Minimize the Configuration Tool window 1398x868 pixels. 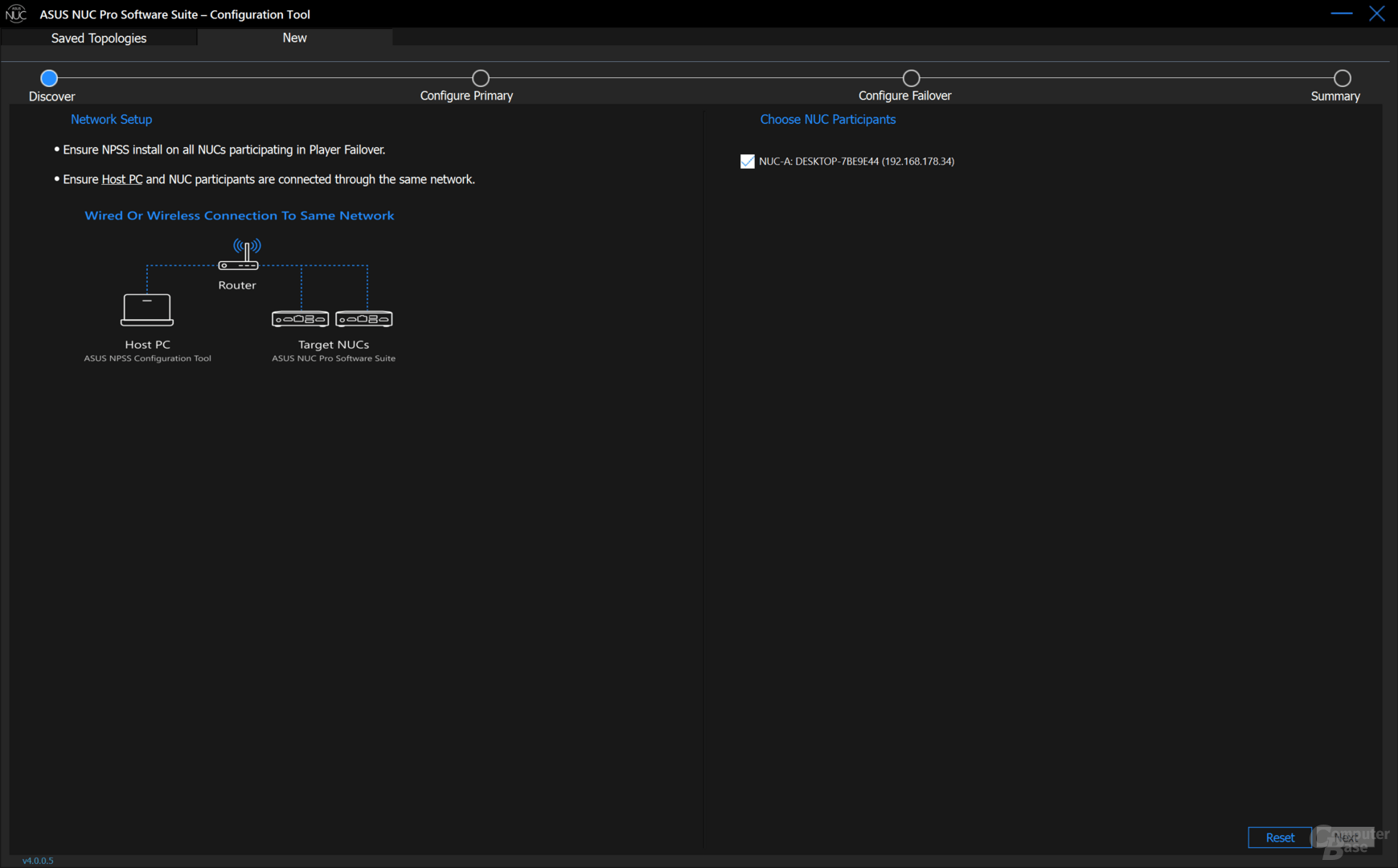(x=1342, y=14)
